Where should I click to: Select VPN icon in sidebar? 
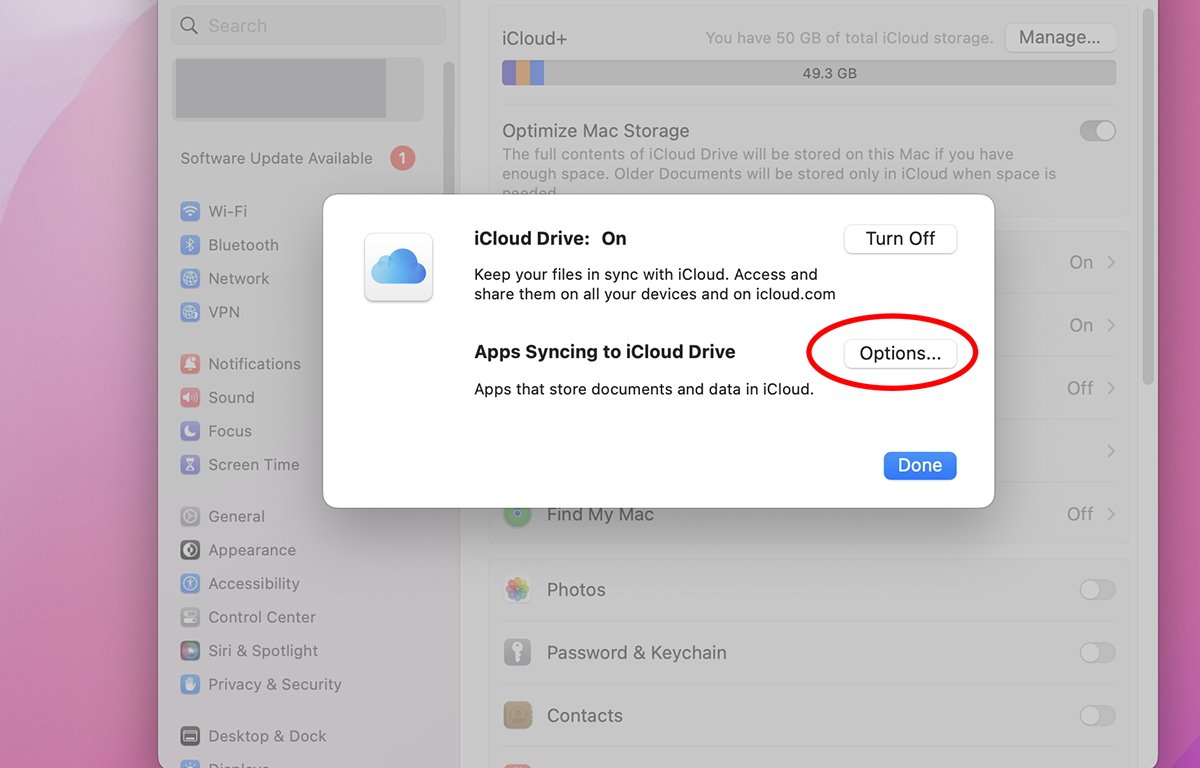tap(190, 312)
